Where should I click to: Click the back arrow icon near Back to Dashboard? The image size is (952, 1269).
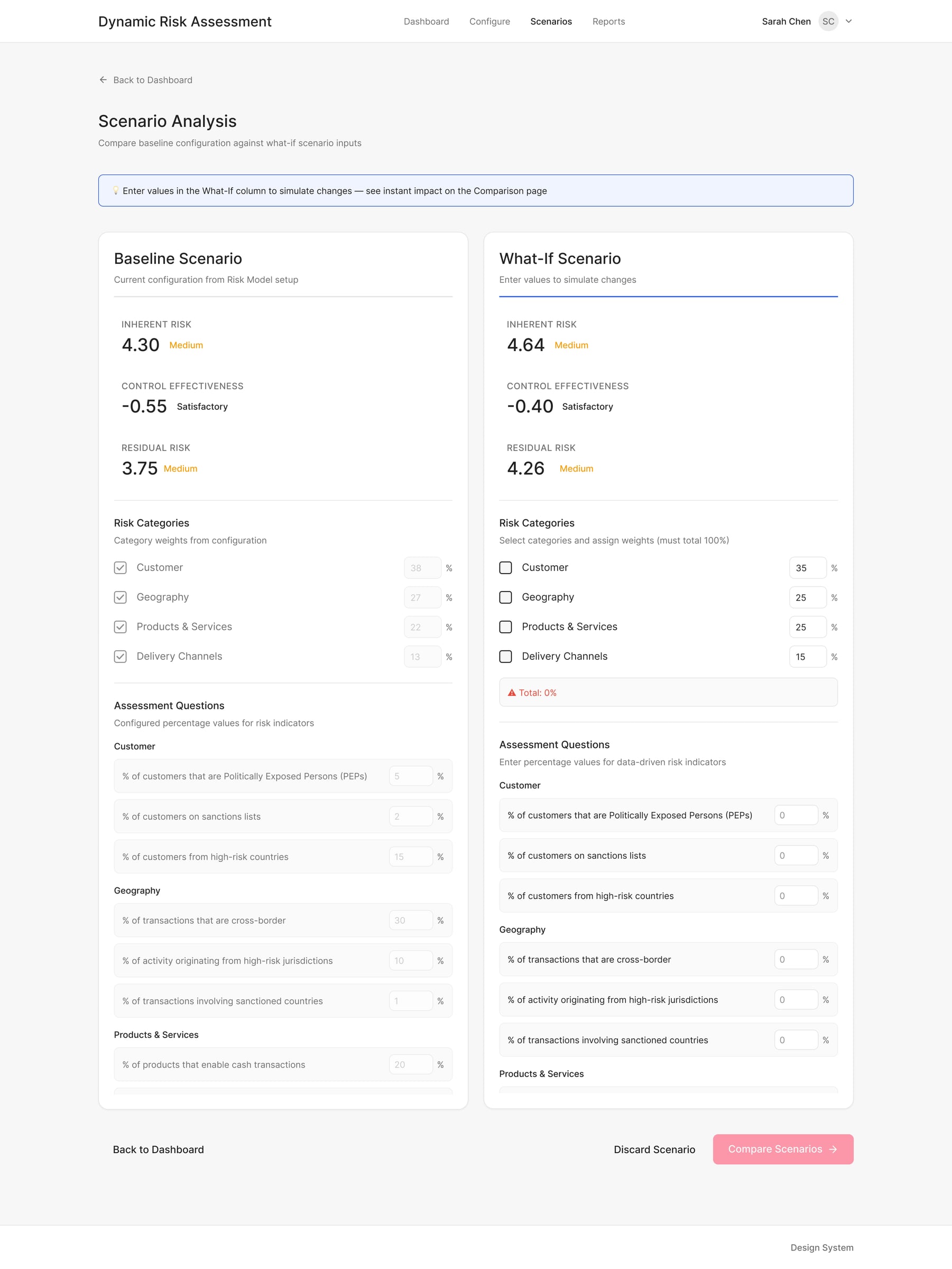(x=103, y=80)
